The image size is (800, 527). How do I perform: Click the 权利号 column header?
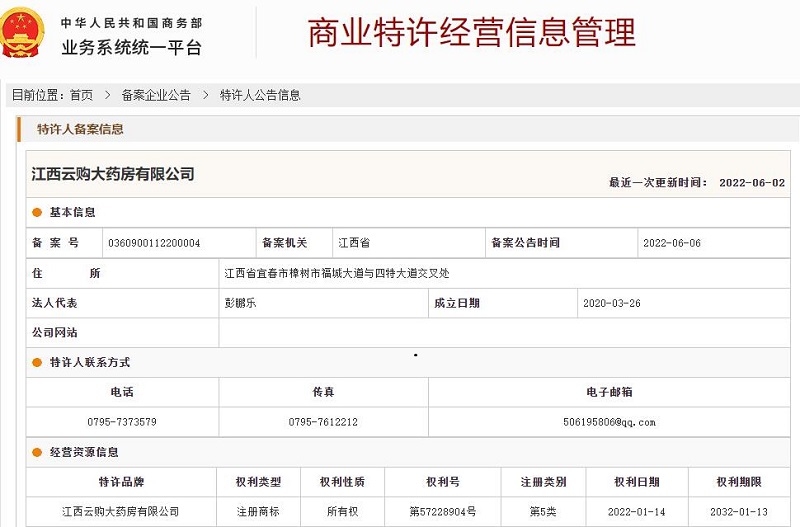[443, 482]
